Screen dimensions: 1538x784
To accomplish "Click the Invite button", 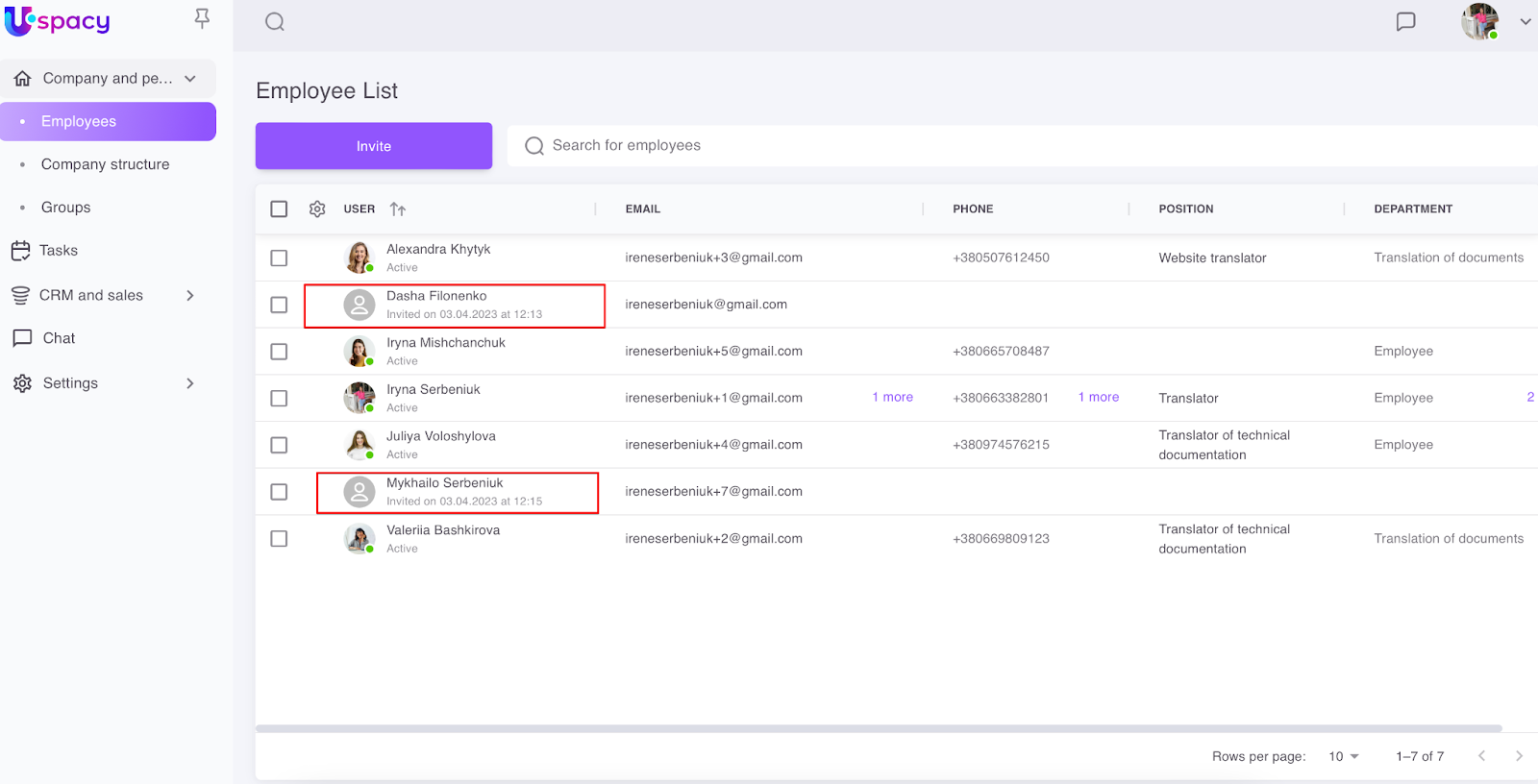I will pos(373,146).
